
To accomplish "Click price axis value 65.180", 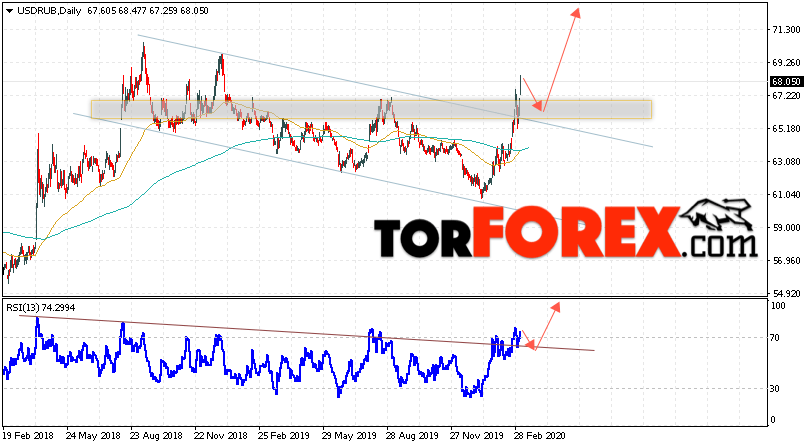I will (x=786, y=129).
